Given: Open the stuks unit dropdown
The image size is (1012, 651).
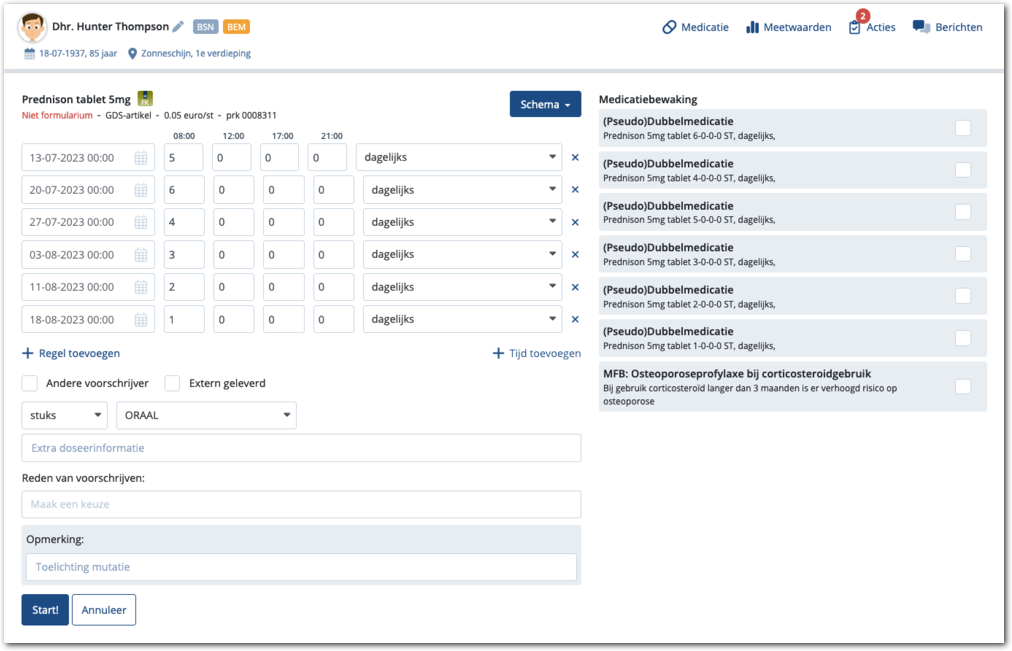Looking at the screenshot, I should 64,415.
